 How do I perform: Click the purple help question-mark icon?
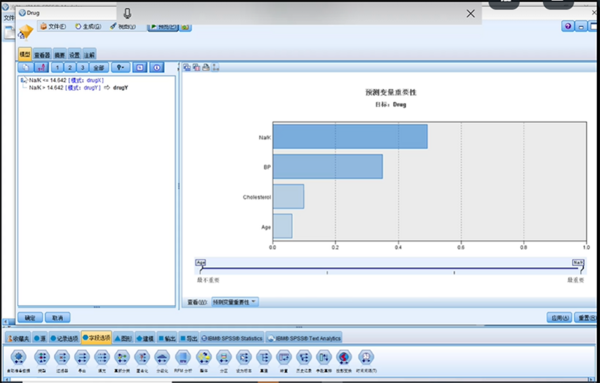[x=568, y=26]
